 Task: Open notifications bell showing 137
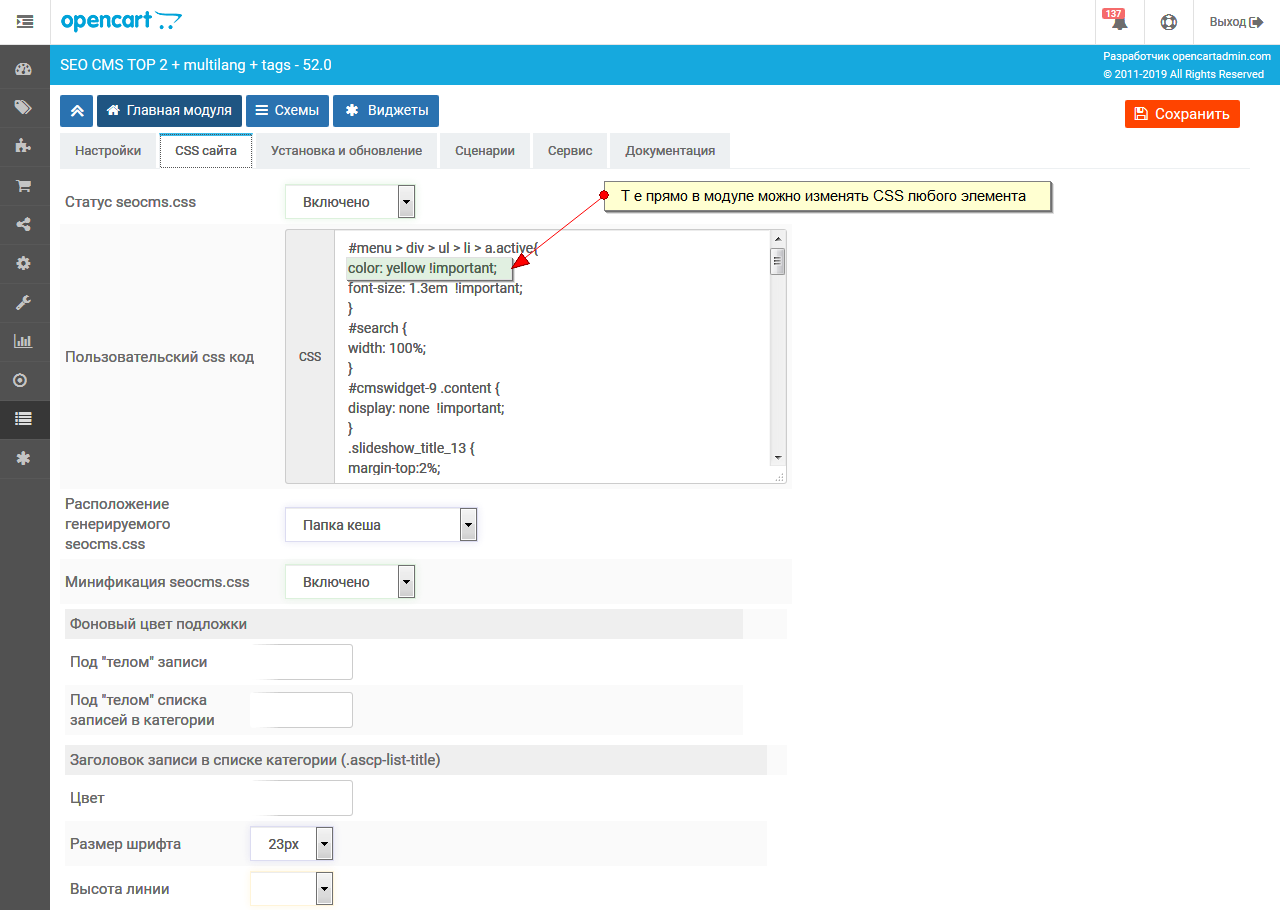pos(1119,22)
